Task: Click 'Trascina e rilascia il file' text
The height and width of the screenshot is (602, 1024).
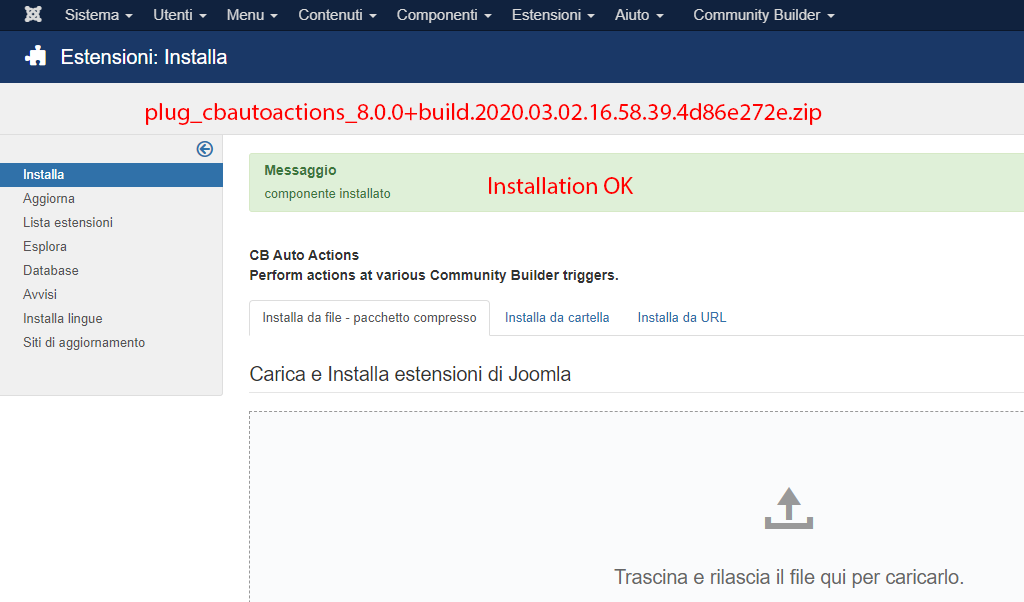Action: point(789,577)
